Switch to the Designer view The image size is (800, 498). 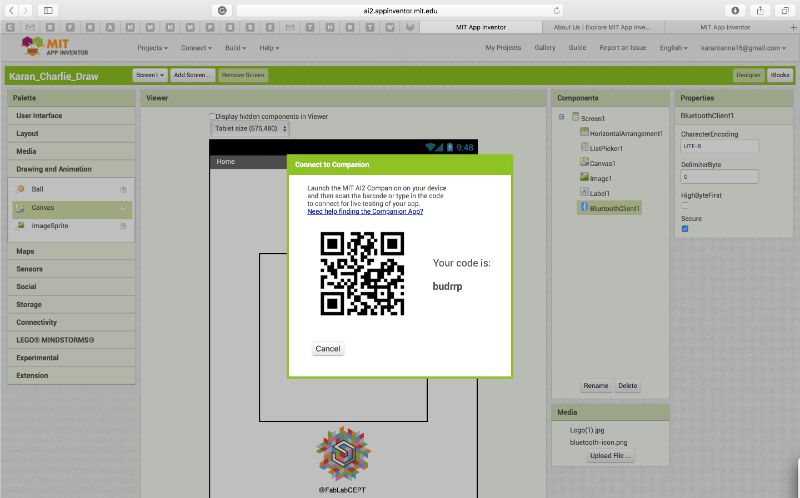point(748,75)
